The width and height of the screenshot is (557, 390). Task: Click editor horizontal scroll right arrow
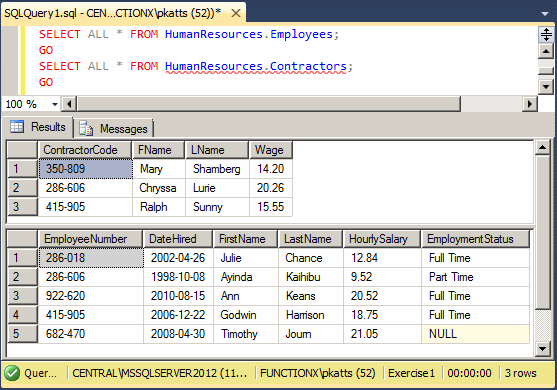530,104
